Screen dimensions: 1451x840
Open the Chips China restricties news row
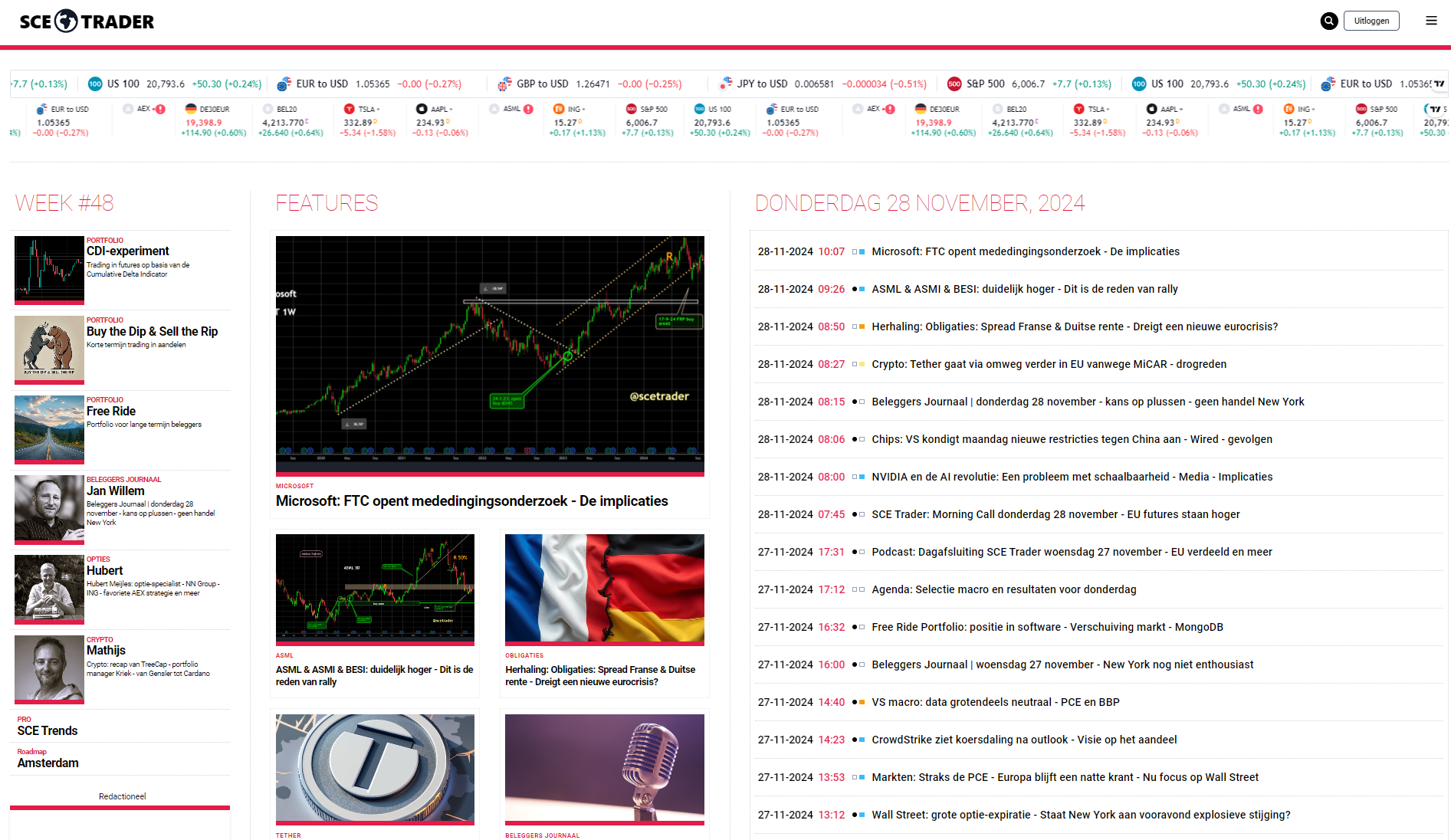tap(1098, 439)
